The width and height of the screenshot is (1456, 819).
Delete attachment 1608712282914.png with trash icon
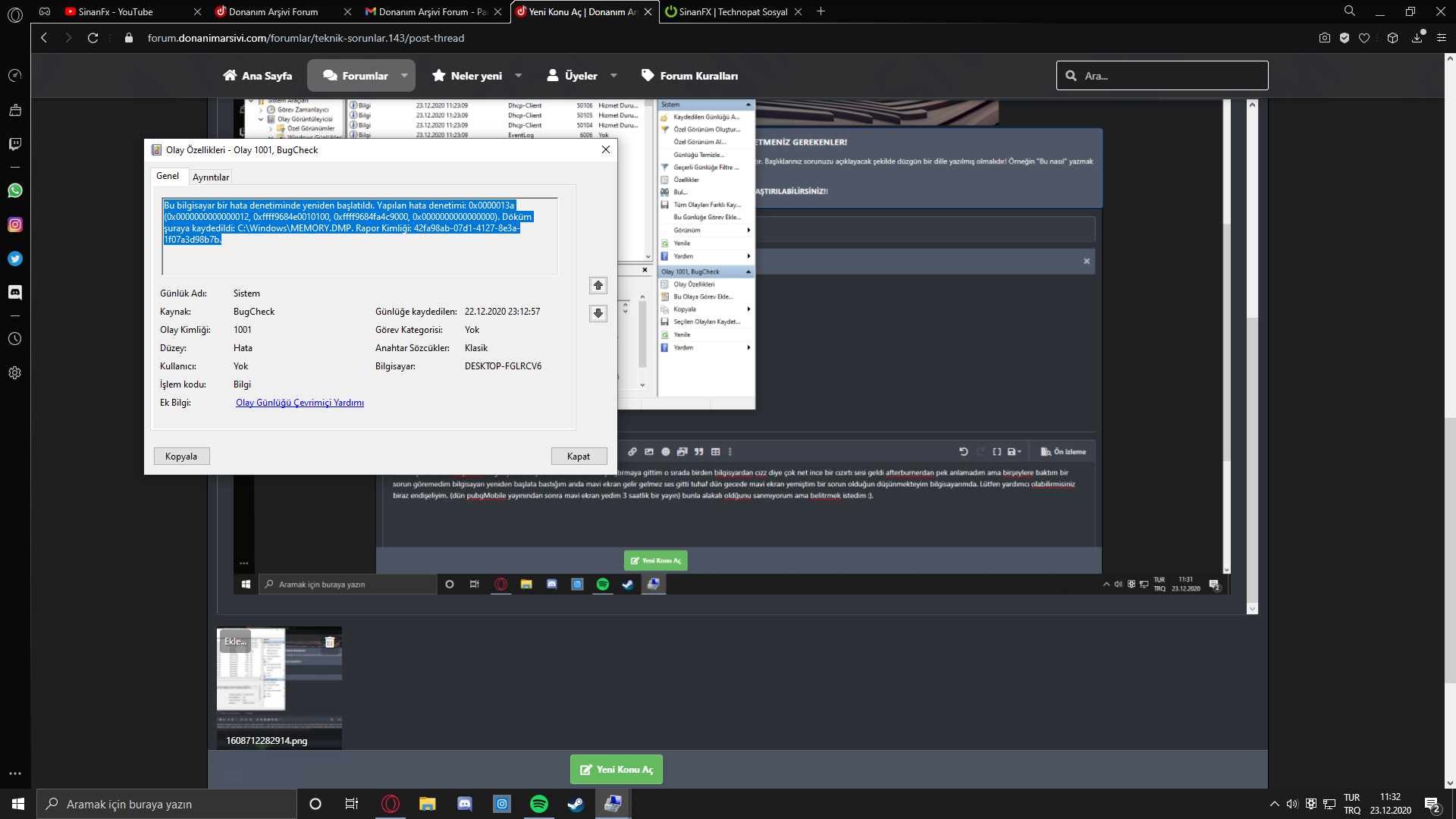[330, 642]
